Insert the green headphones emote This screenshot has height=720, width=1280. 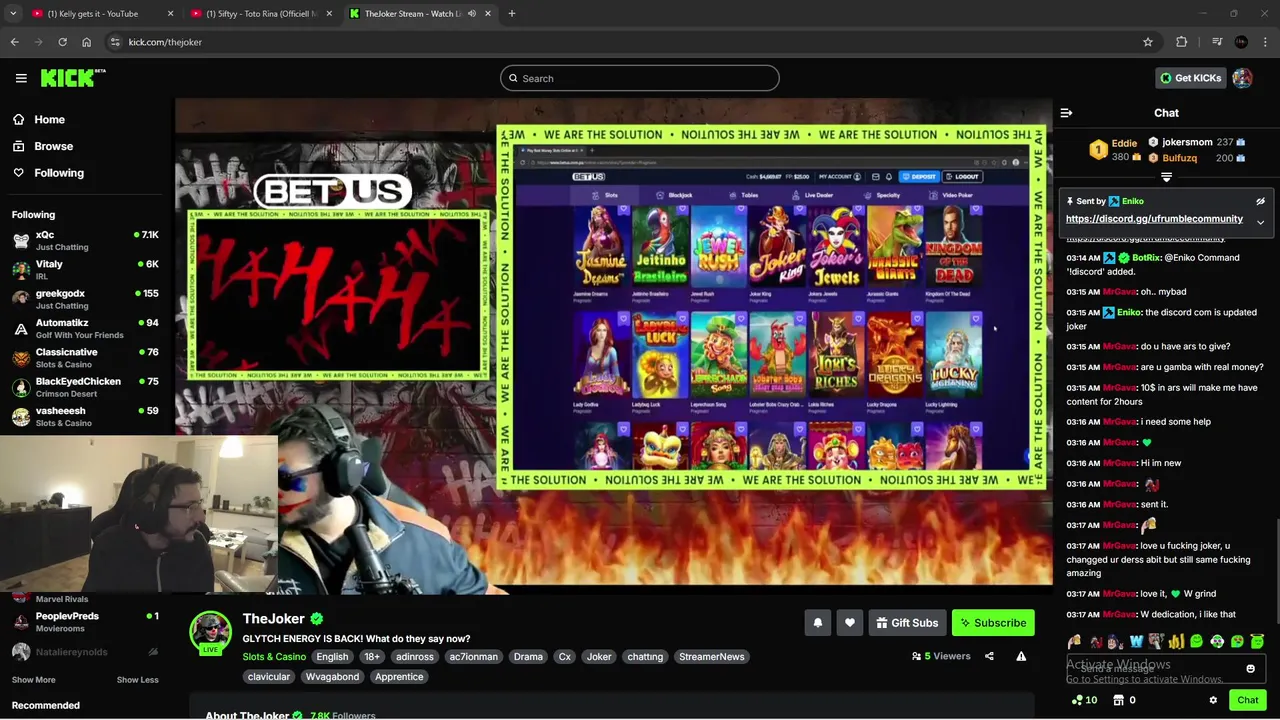pyautogui.click(x=1217, y=641)
